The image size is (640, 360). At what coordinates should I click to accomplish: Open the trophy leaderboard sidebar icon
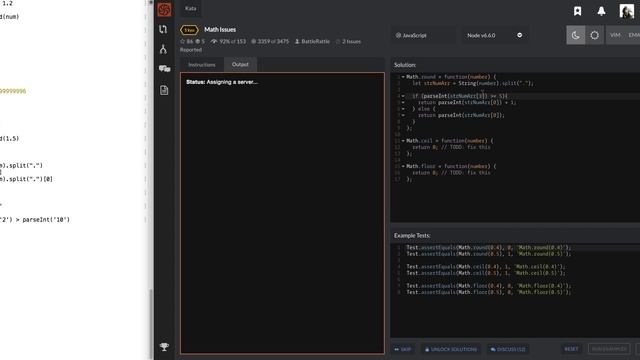pos(164,347)
